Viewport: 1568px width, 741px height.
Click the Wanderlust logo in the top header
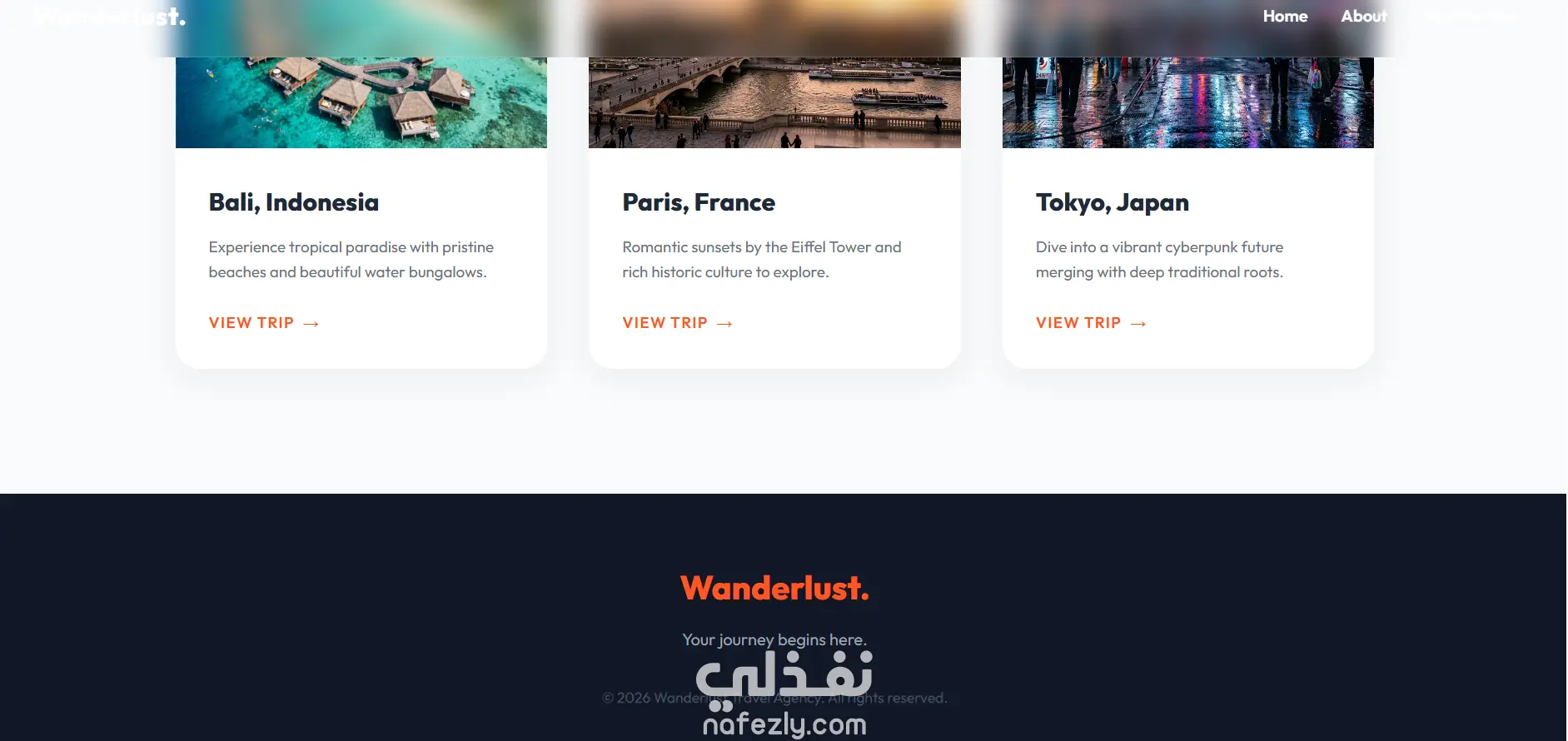click(x=110, y=17)
